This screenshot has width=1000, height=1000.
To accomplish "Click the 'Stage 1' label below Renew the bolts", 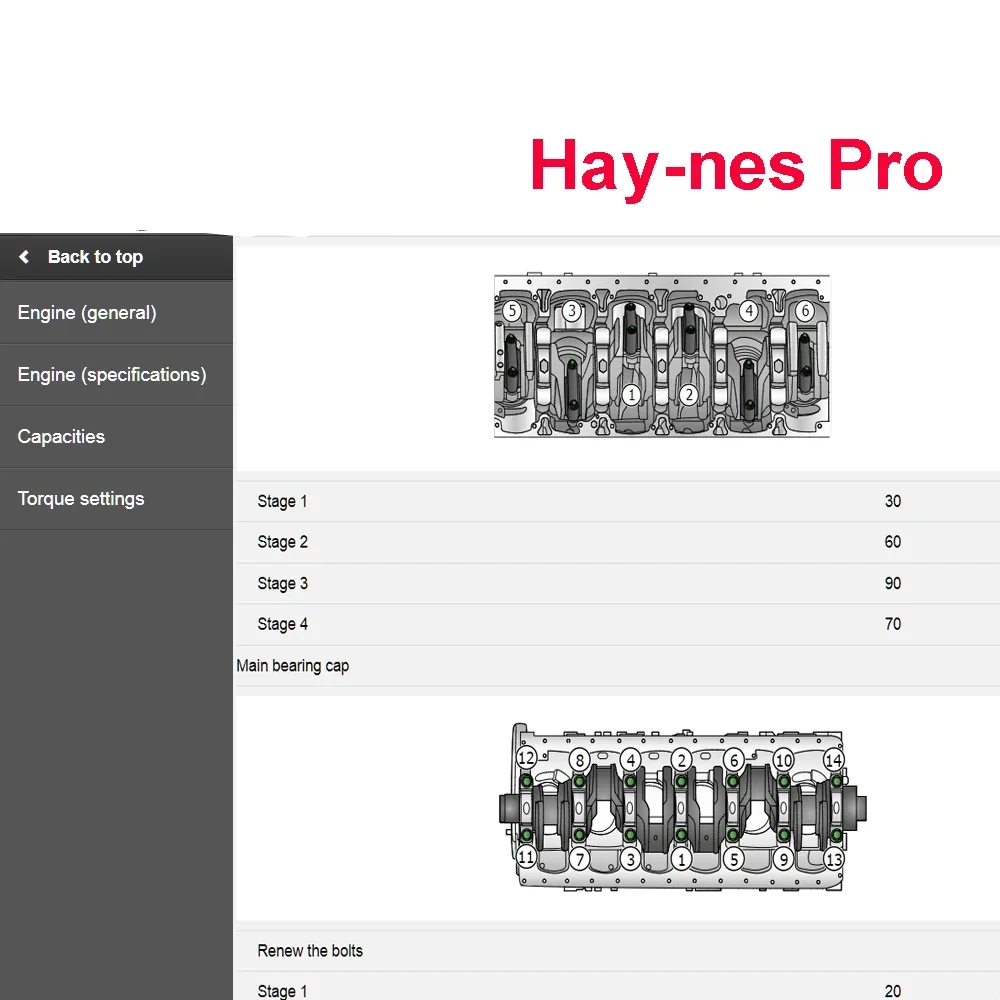I will coord(282,991).
